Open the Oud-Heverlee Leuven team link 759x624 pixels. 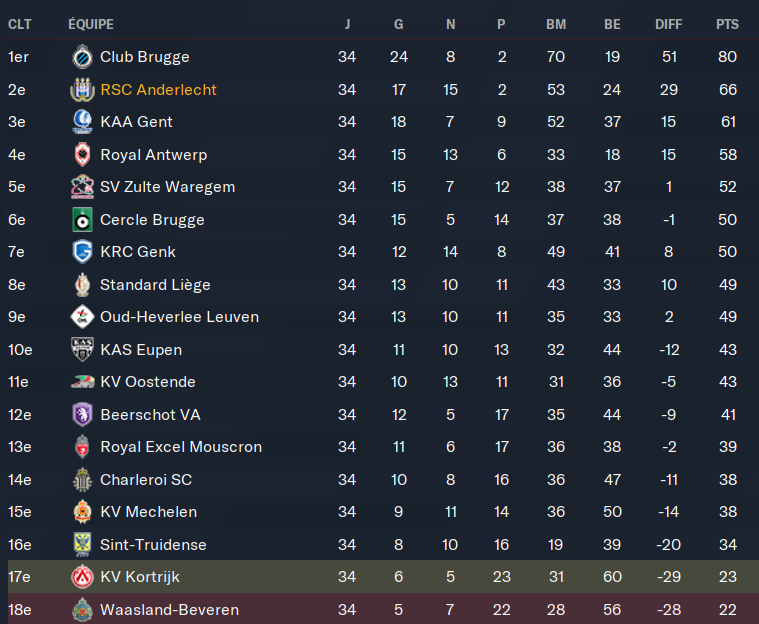(x=179, y=317)
